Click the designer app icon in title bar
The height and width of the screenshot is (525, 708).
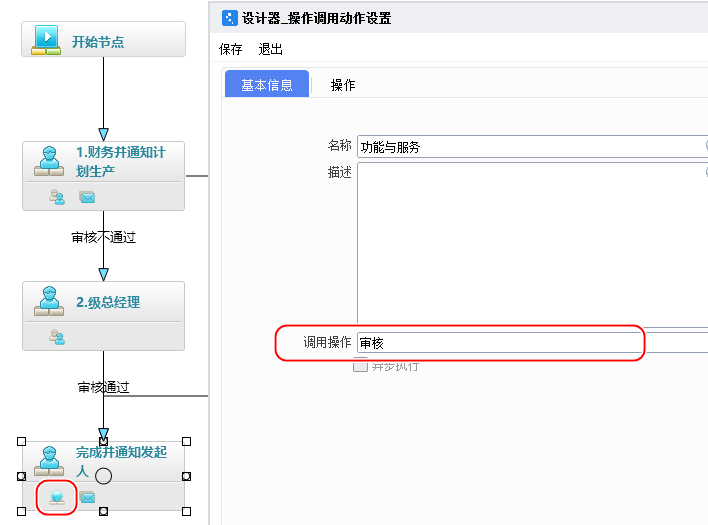coord(229,17)
